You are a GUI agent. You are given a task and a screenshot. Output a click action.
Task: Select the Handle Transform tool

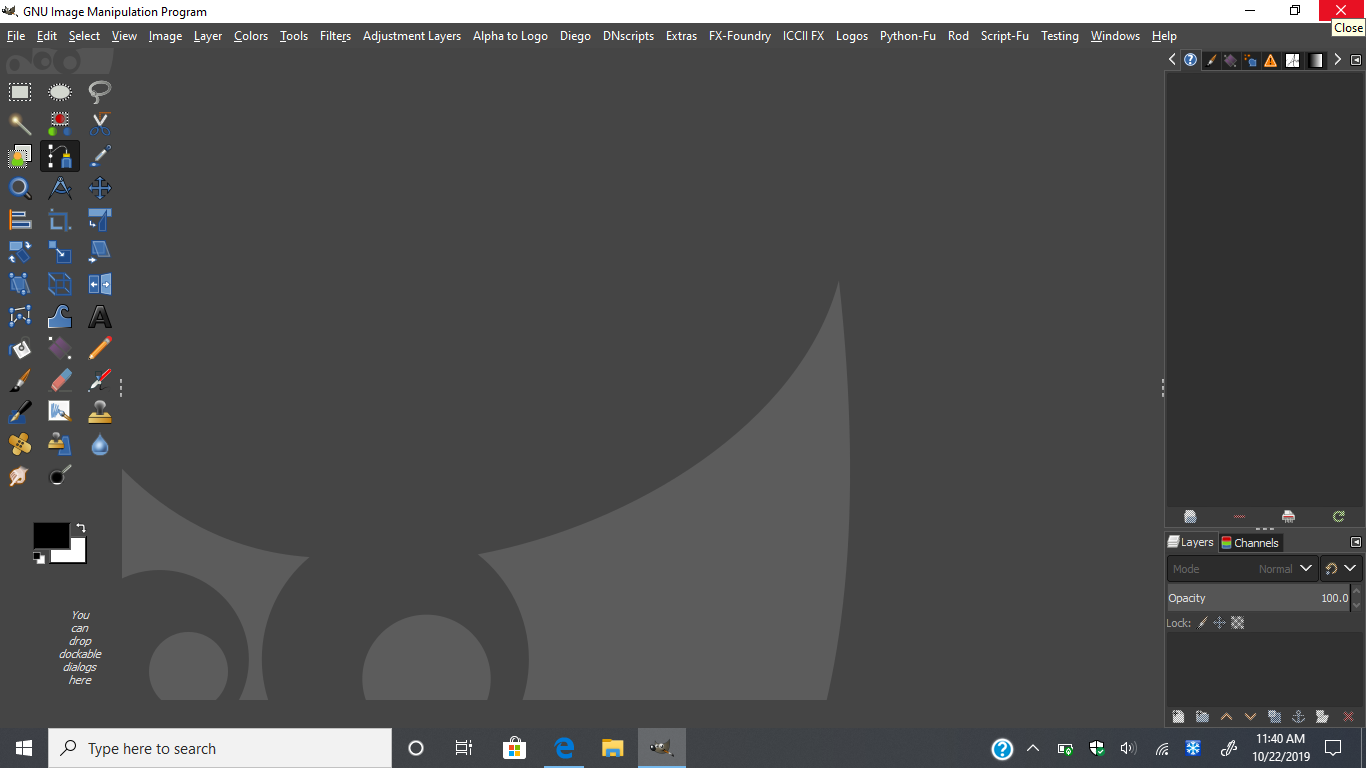(20, 284)
